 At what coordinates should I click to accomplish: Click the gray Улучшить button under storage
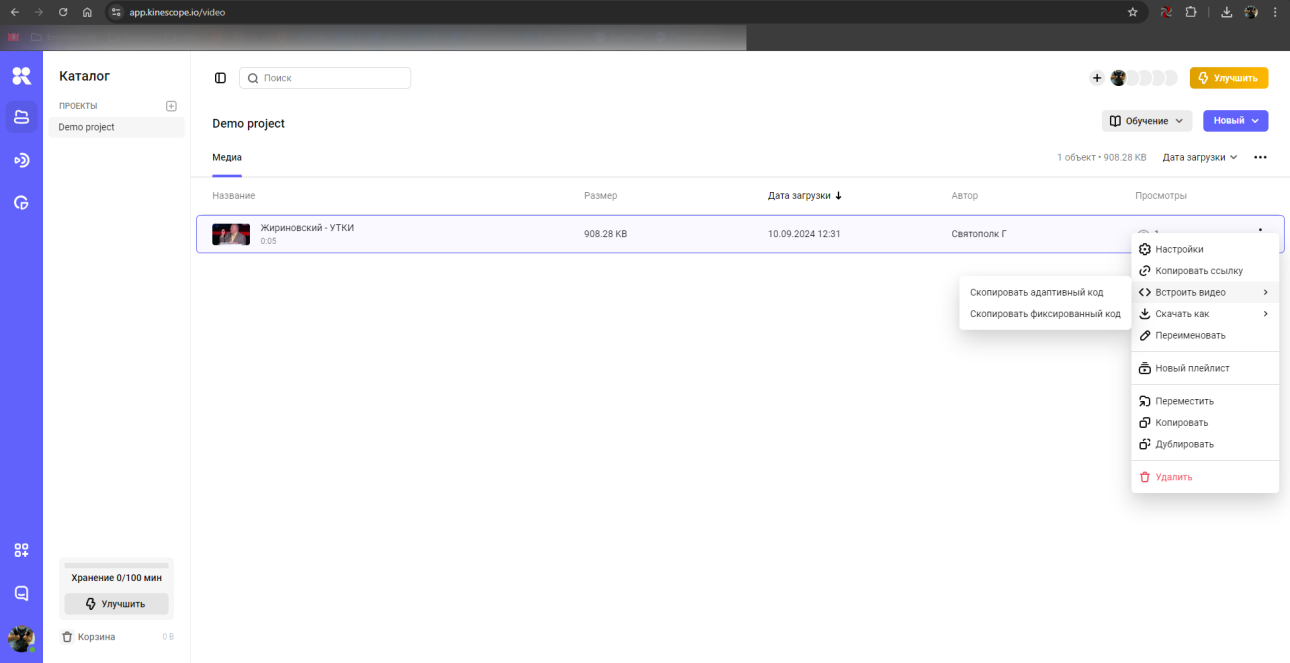[116, 604]
